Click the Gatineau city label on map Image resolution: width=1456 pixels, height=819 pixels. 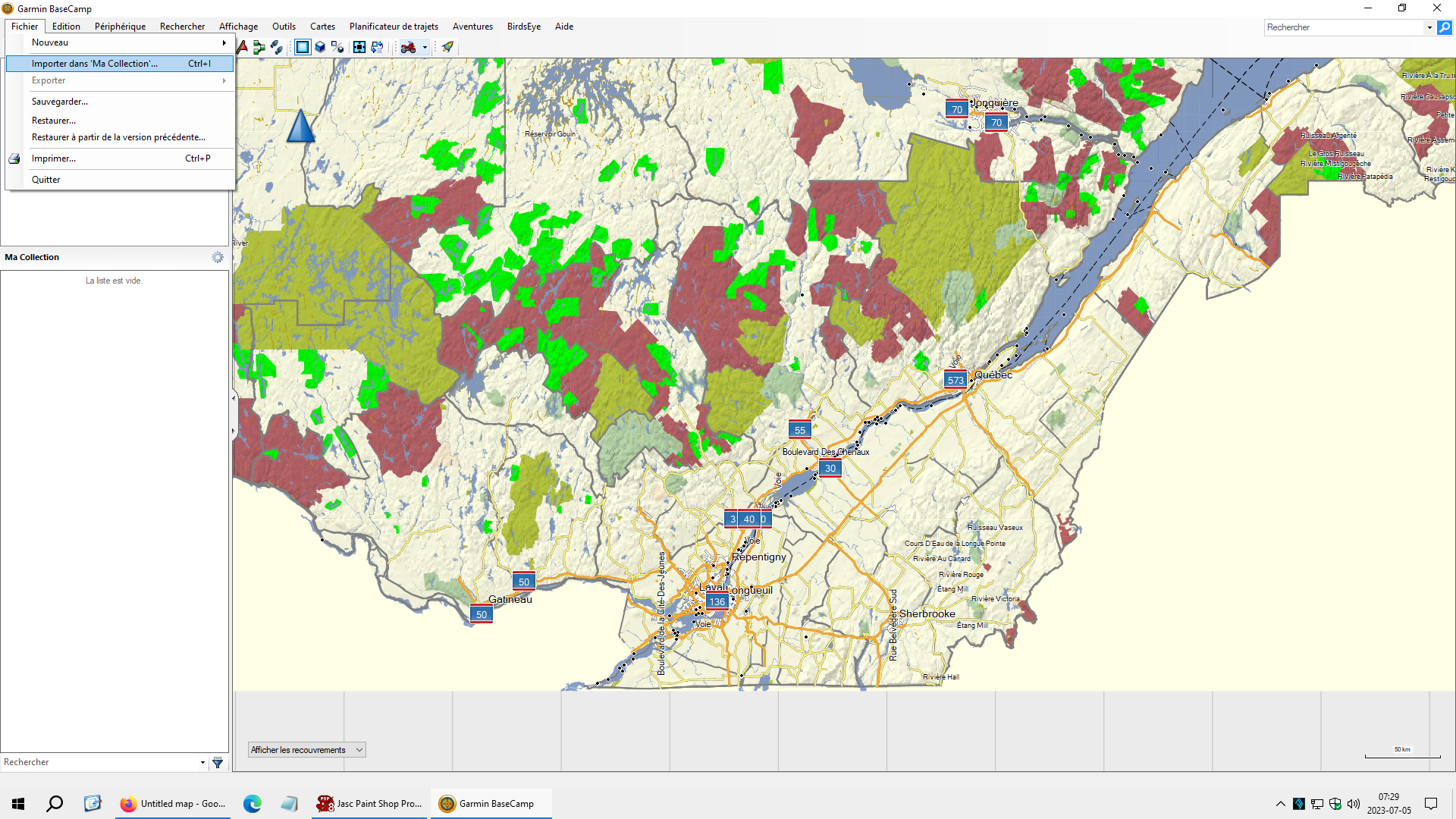pos(510,599)
